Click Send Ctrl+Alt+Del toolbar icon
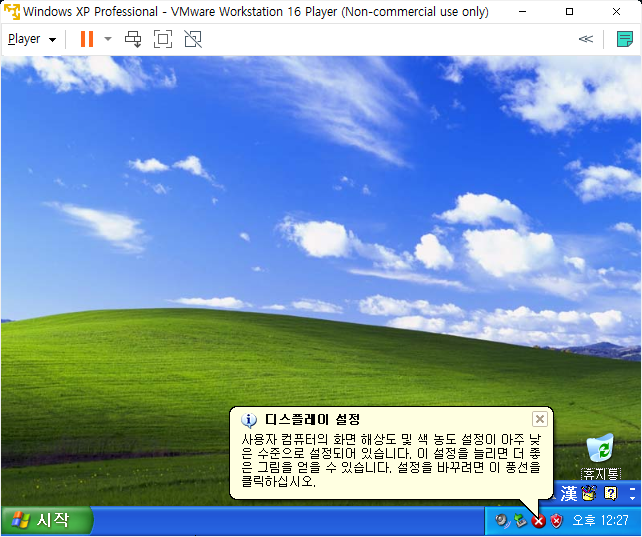This screenshot has width=642, height=537. pos(133,39)
